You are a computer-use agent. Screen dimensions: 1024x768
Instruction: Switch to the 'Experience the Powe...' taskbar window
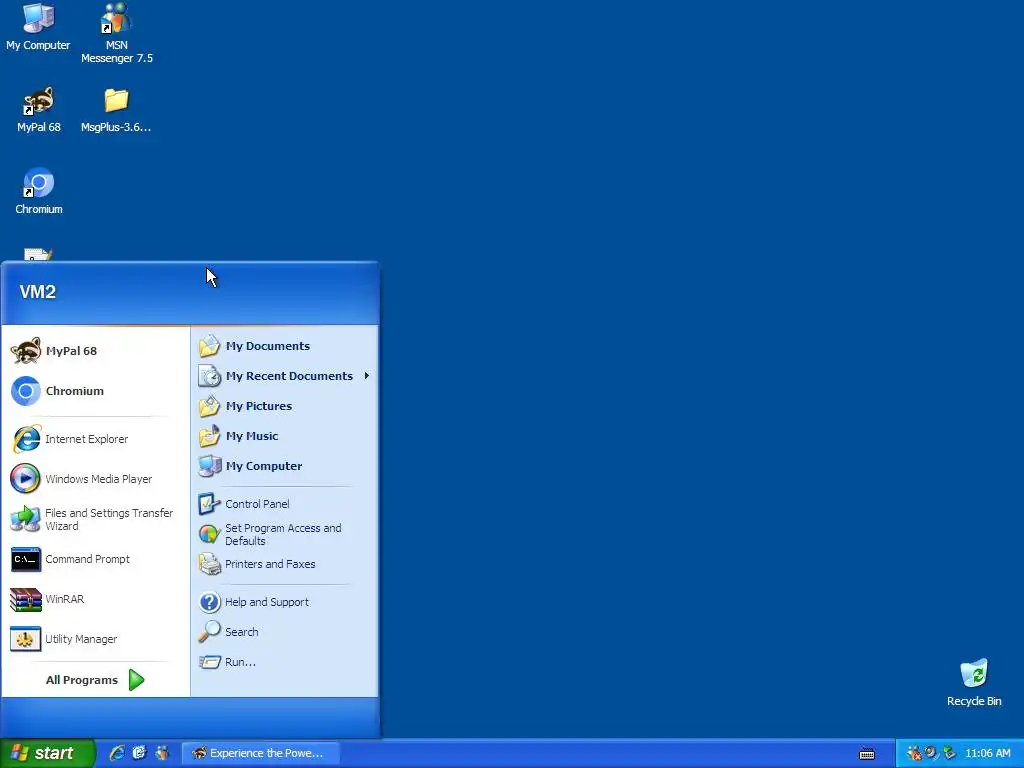coord(261,754)
